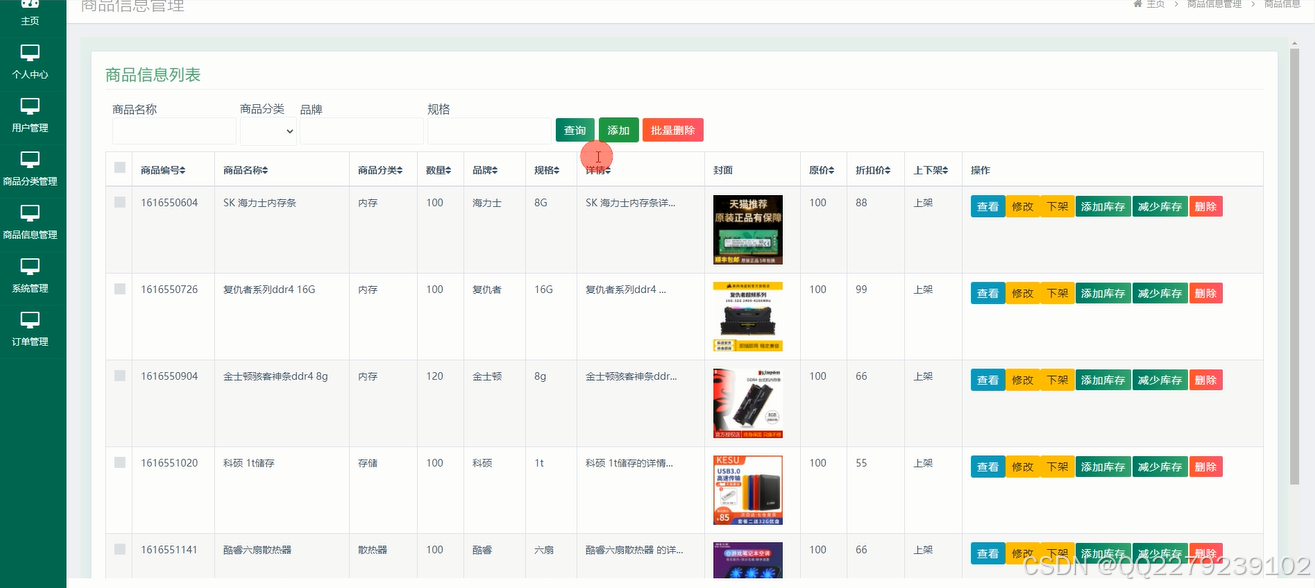Click 查看 for 科硕 1t储存
The width and height of the screenshot is (1315, 588).
(x=988, y=467)
